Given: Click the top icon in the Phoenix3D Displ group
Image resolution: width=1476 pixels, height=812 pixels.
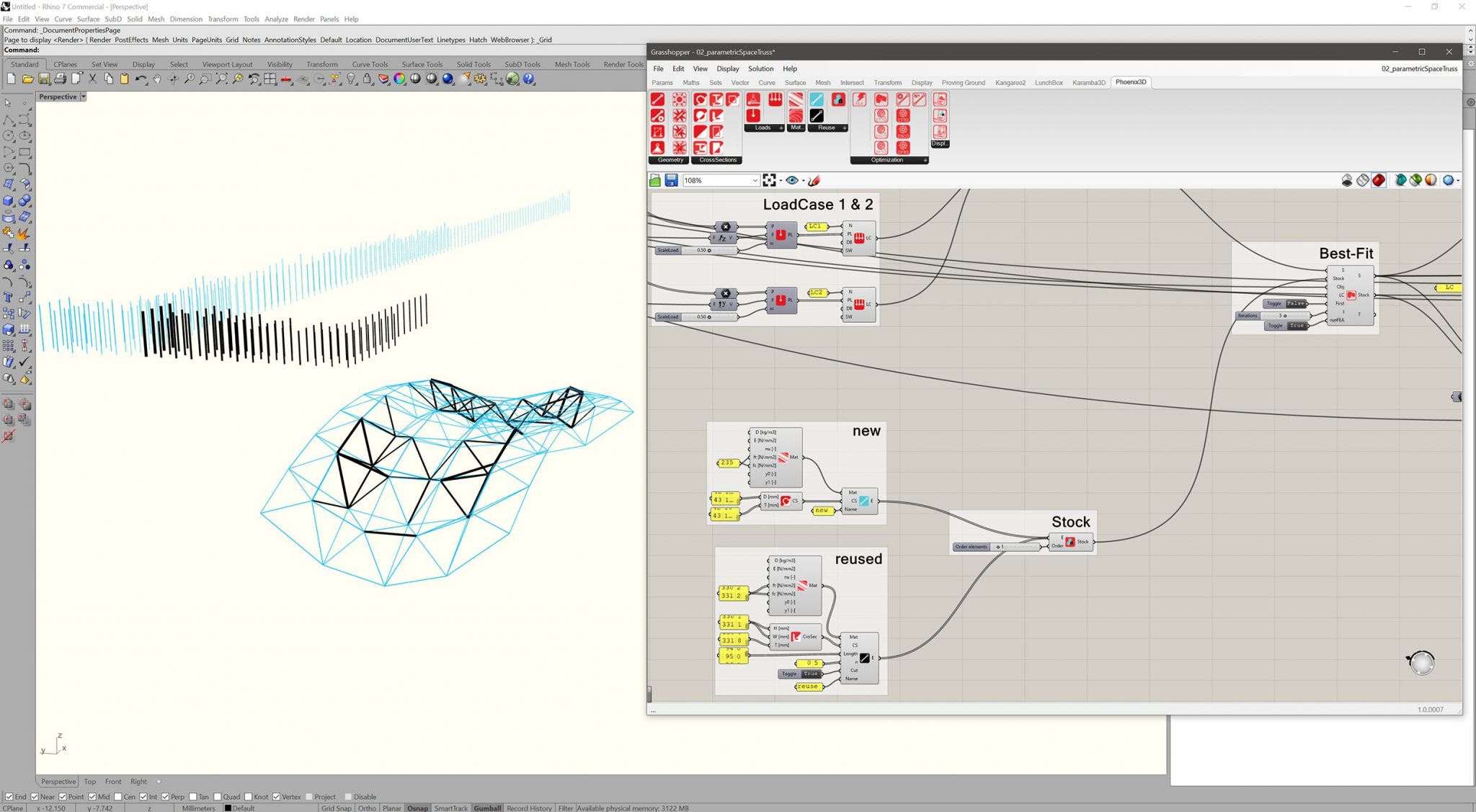Looking at the screenshot, I should pyautogui.click(x=939, y=100).
